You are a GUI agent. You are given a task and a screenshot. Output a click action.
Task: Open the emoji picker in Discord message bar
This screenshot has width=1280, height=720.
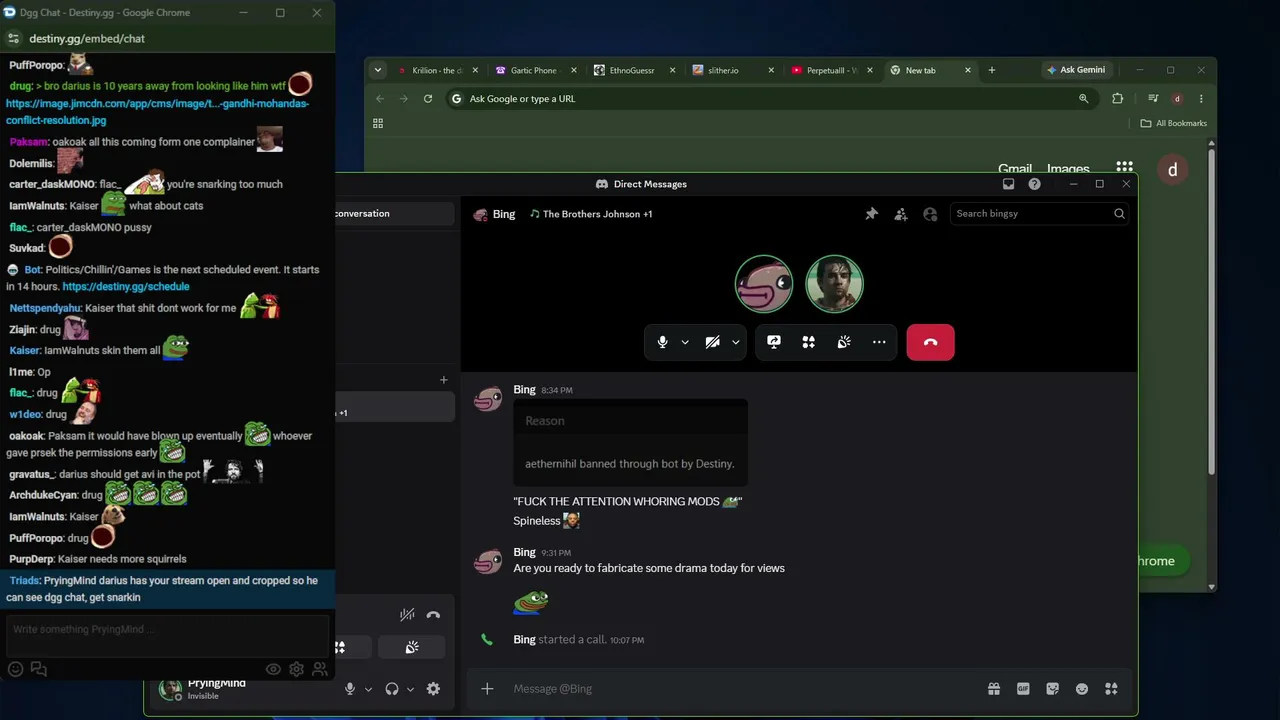(1081, 689)
